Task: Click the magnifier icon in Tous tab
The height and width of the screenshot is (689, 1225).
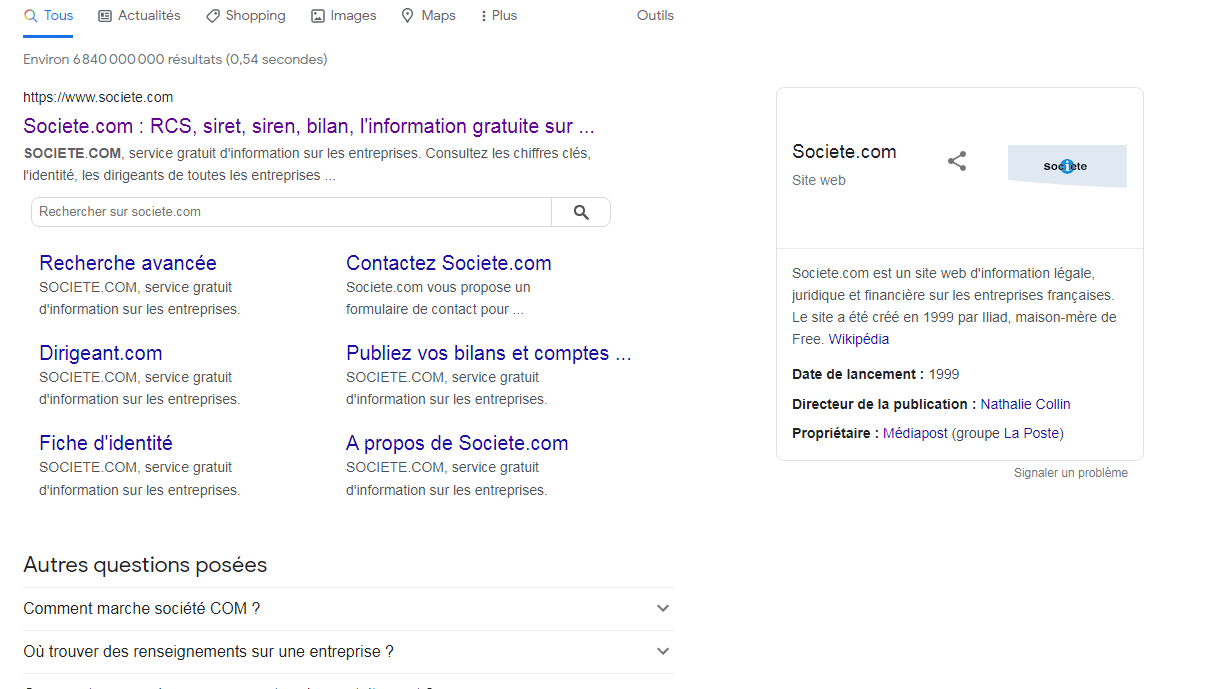Action: pyautogui.click(x=31, y=16)
